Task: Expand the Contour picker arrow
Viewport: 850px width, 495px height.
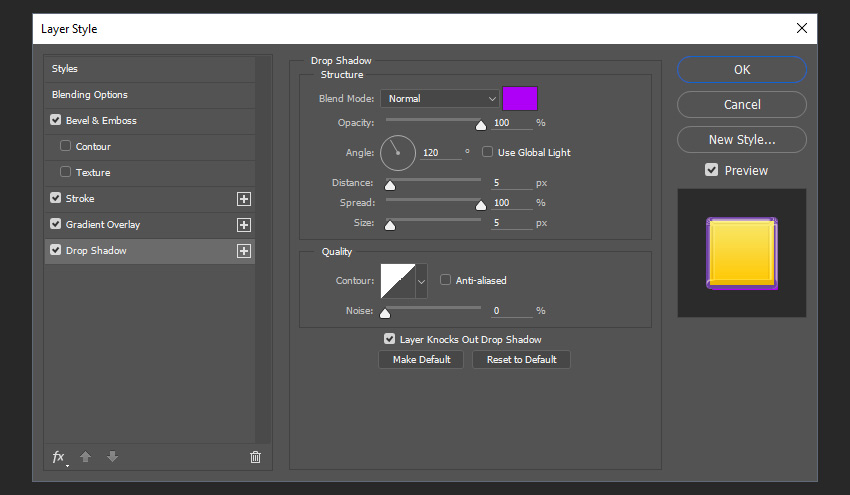Action: (421, 282)
